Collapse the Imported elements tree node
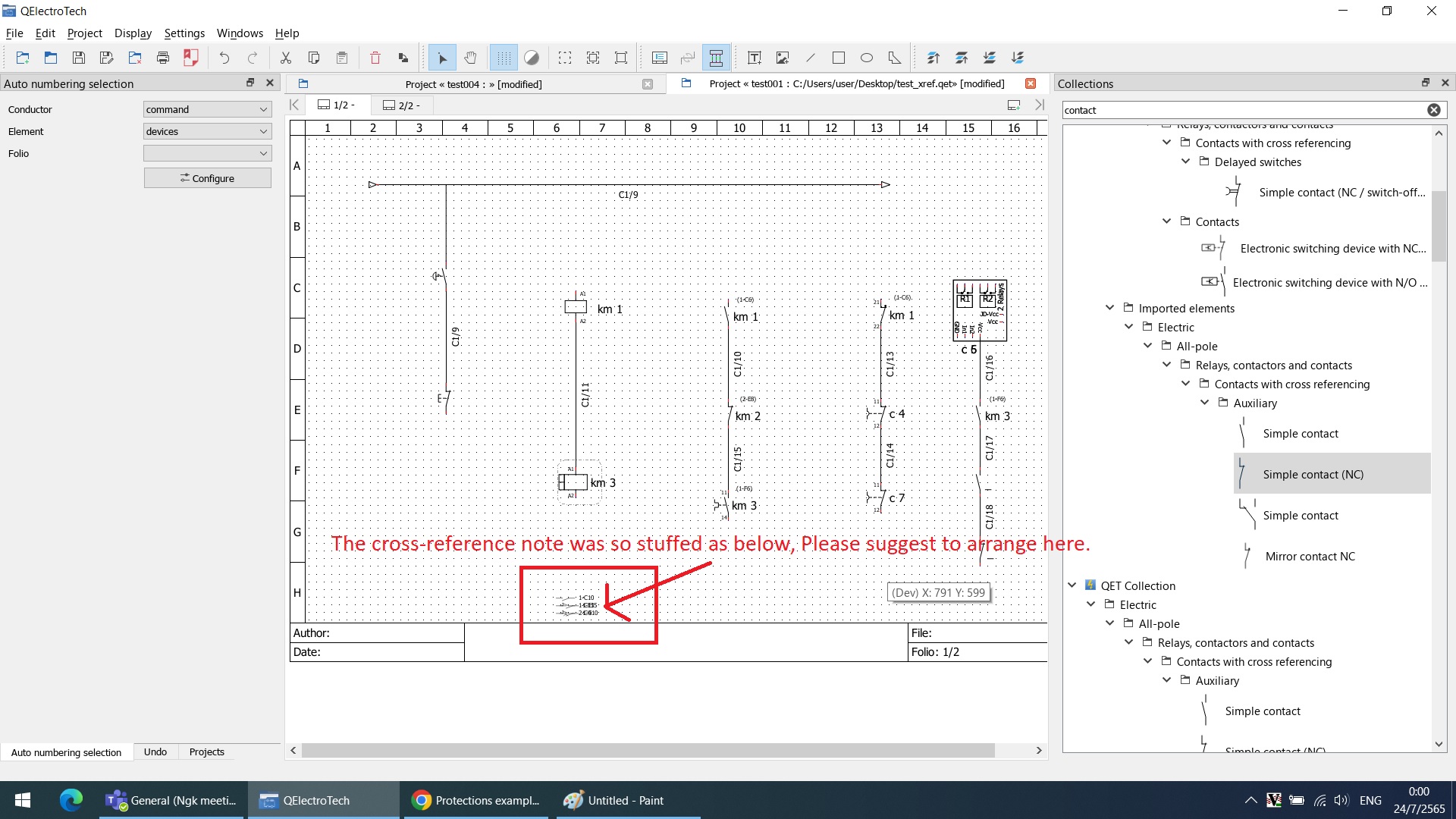The image size is (1456, 819). [1109, 308]
